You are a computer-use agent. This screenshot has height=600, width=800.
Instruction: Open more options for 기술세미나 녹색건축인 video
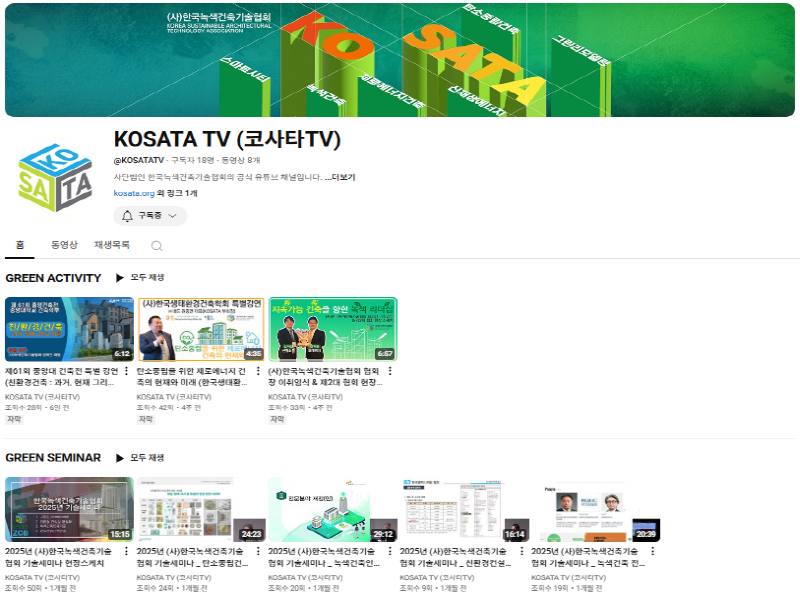coord(390,552)
